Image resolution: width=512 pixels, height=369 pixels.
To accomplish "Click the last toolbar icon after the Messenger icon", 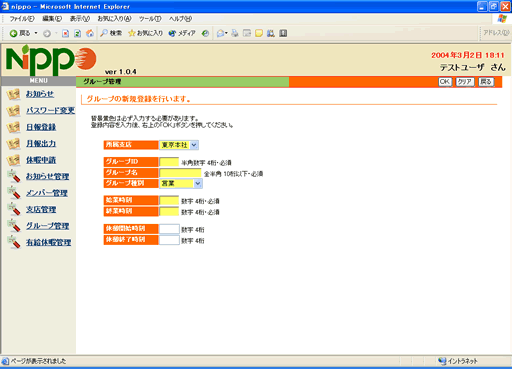I will pos(283,33).
